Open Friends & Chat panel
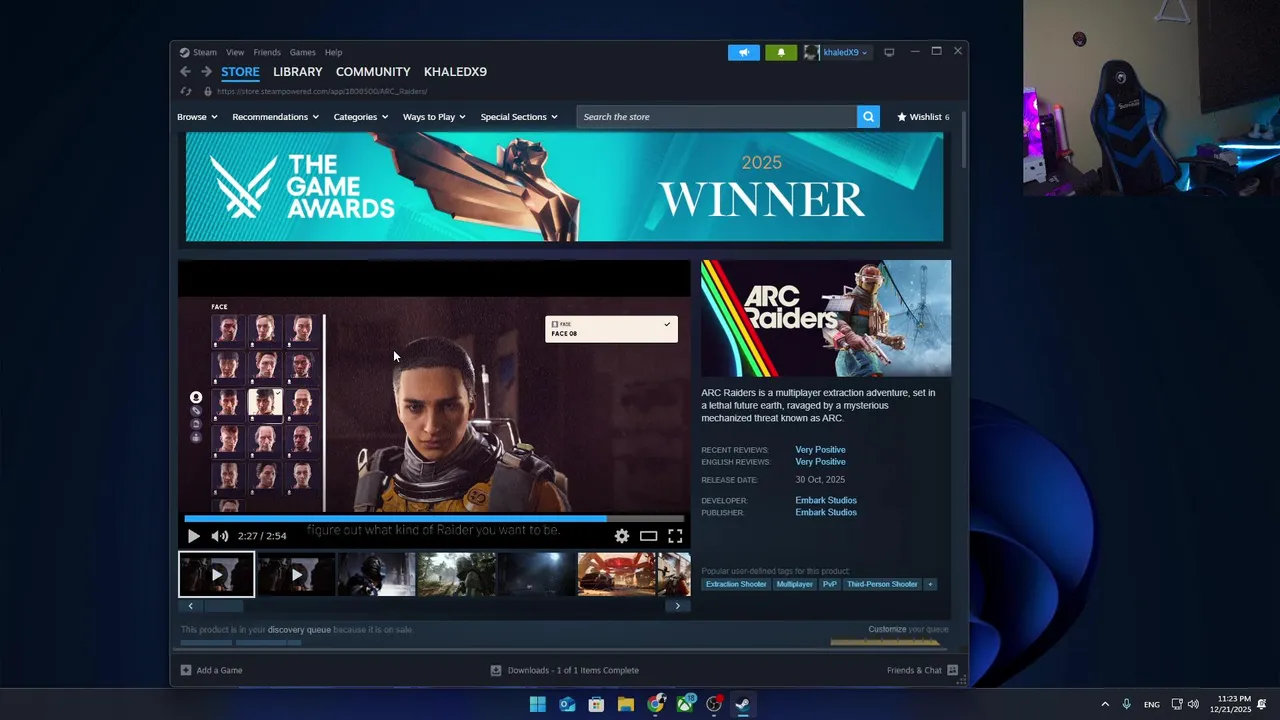The height and width of the screenshot is (720, 1280). (922, 670)
